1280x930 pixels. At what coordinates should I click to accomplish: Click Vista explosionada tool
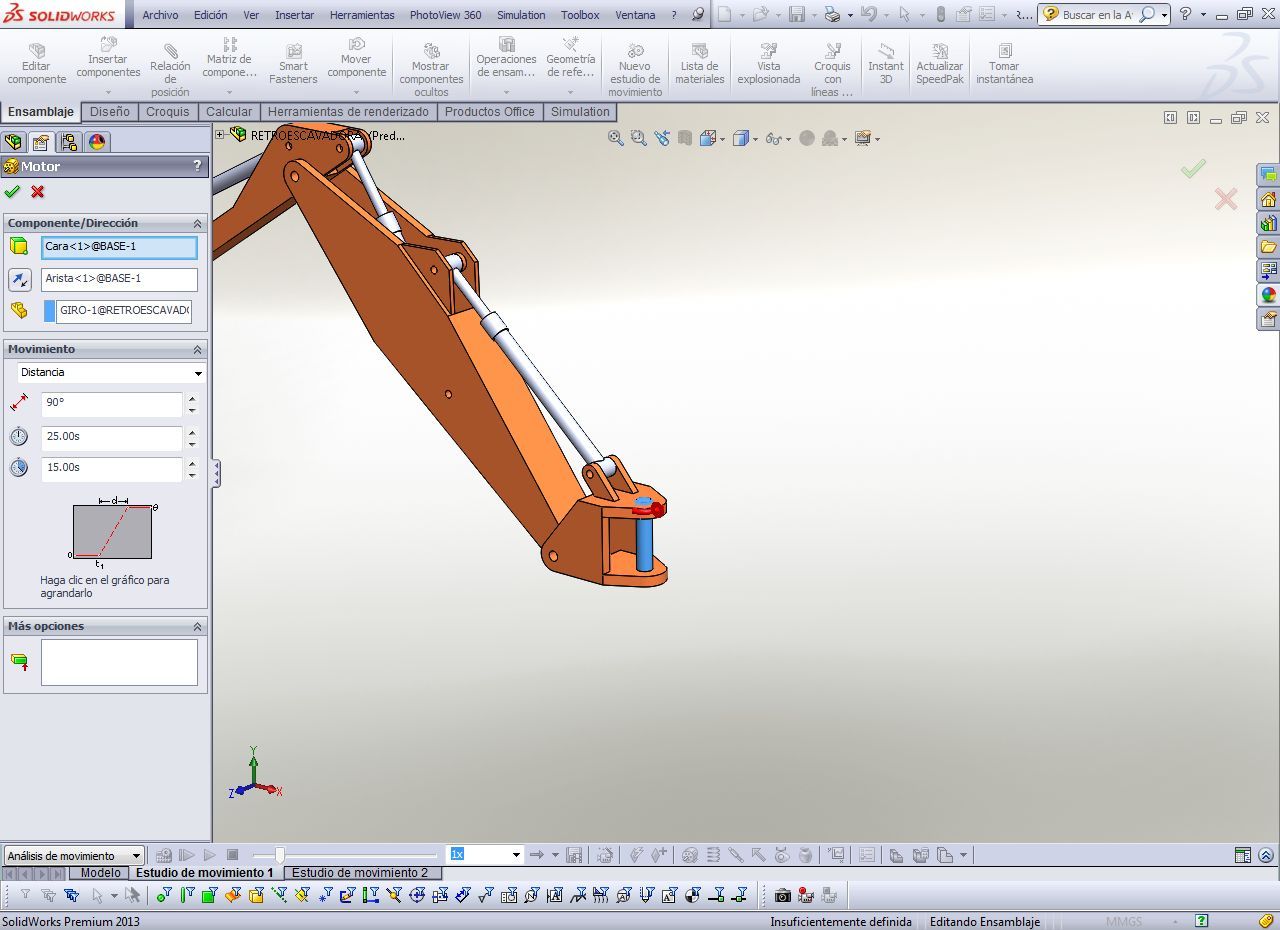pyautogui.click(x=768, y=64)
